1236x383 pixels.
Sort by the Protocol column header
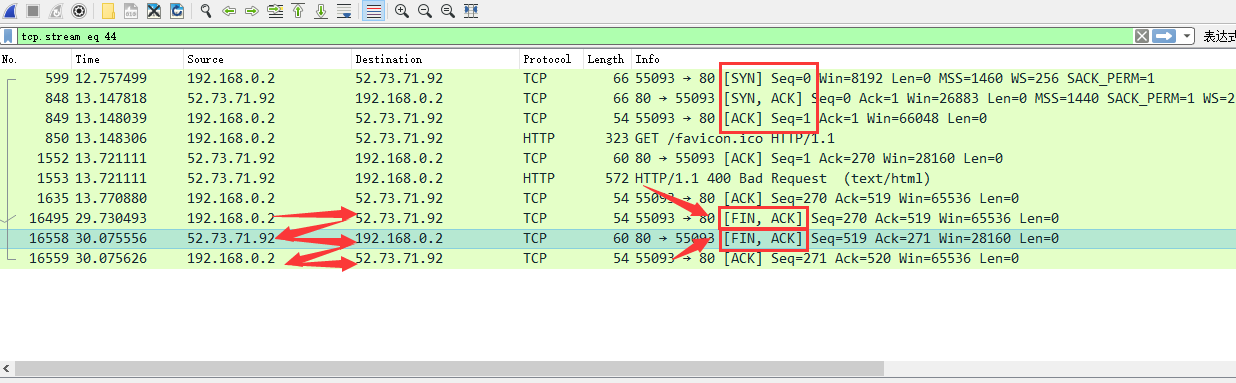(x=551, y=59)
